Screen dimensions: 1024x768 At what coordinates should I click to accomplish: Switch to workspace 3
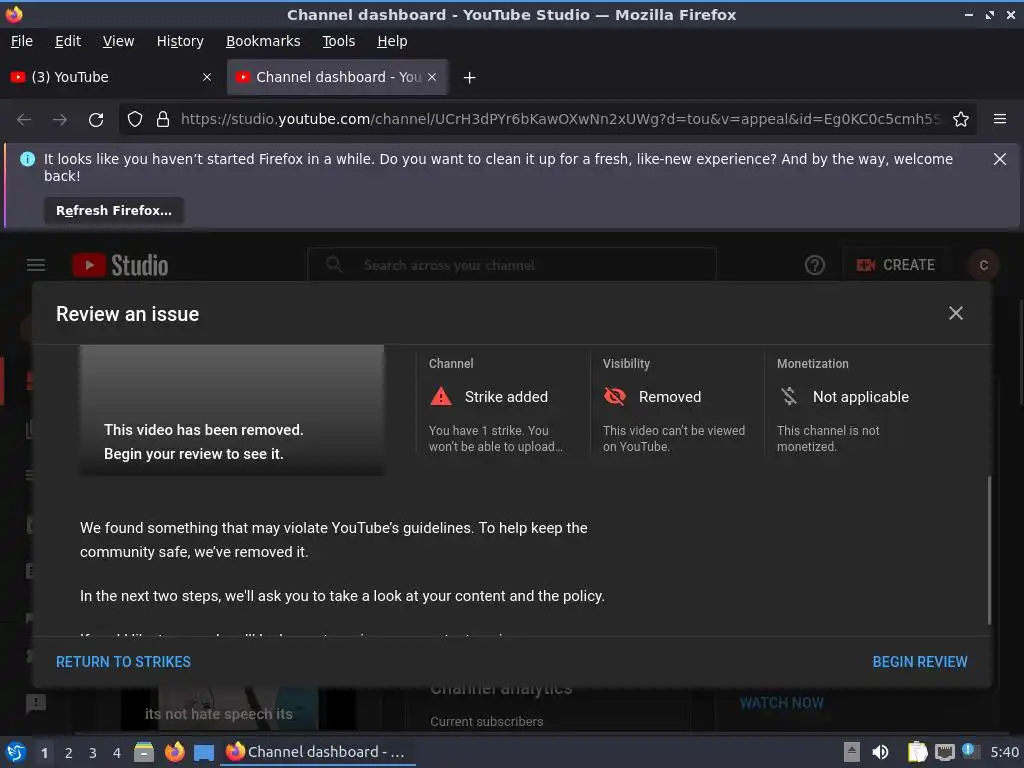coord(93,753)
